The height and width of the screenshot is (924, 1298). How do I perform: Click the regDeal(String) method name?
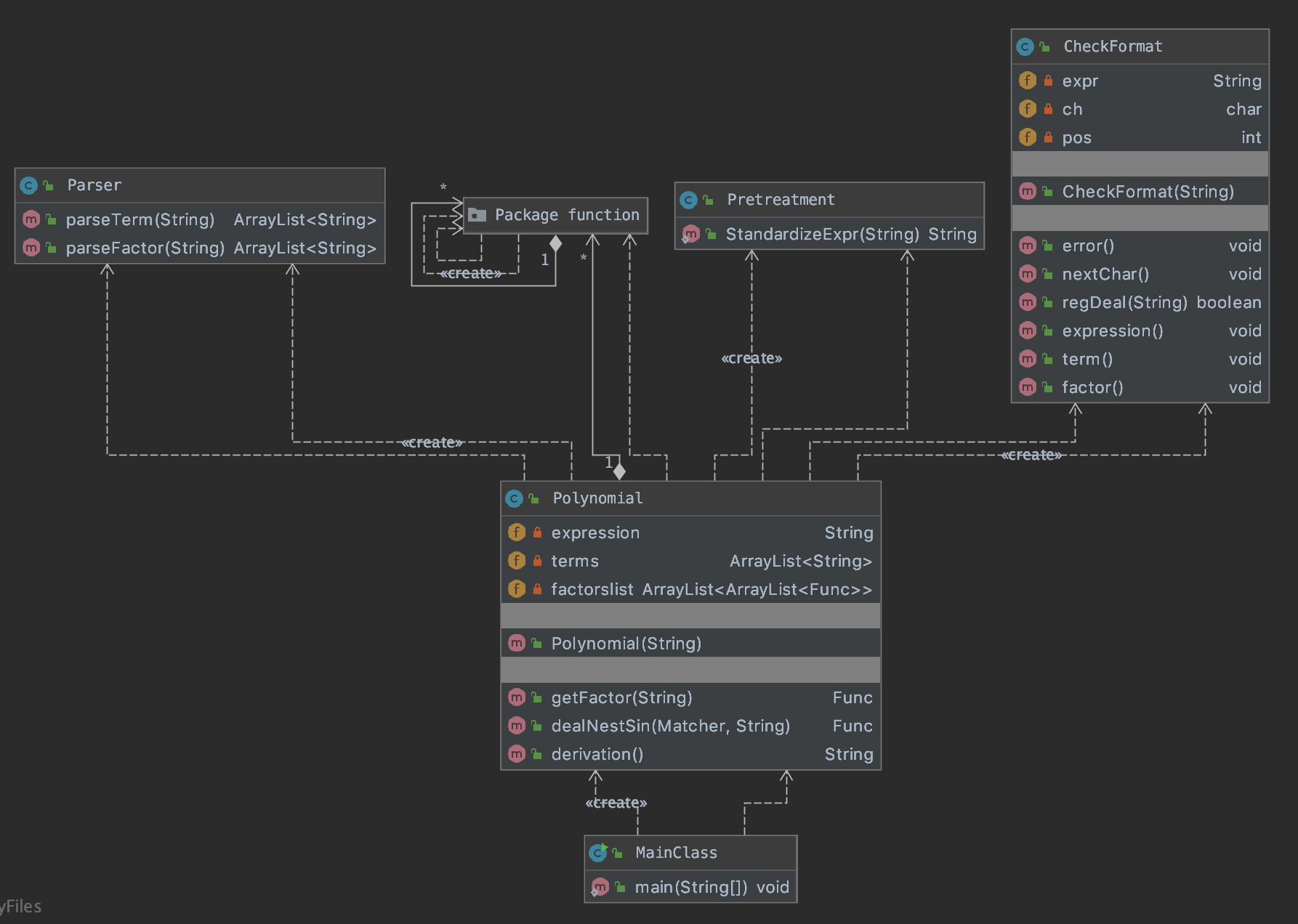(1124, 302)
